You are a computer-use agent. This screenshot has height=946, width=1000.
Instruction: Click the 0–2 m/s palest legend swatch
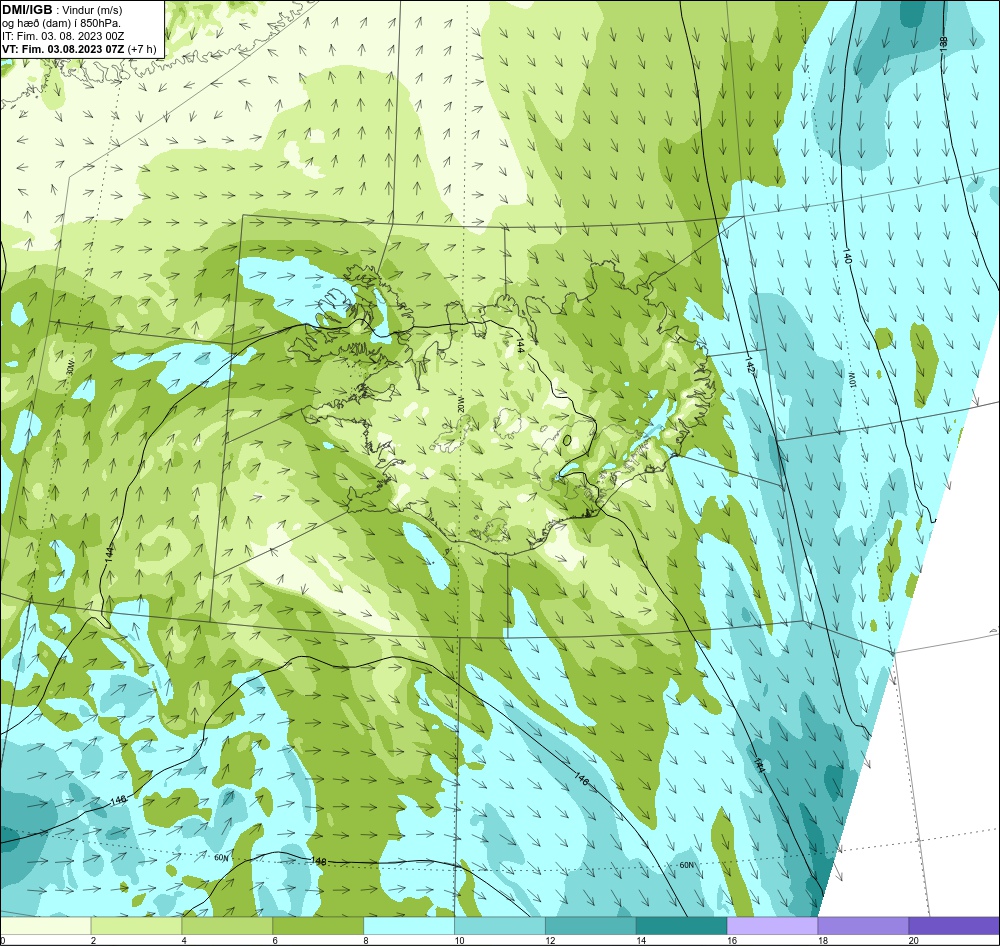tap(46, 926)
